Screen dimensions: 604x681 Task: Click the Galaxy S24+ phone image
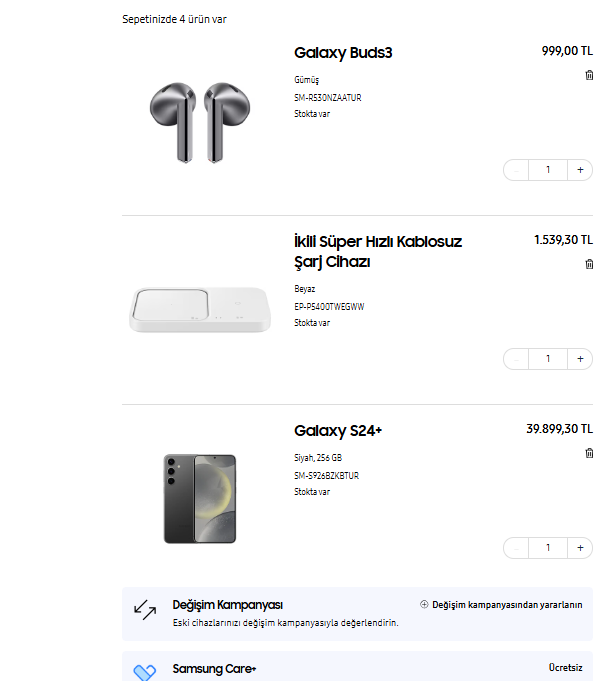click(200, 498)
